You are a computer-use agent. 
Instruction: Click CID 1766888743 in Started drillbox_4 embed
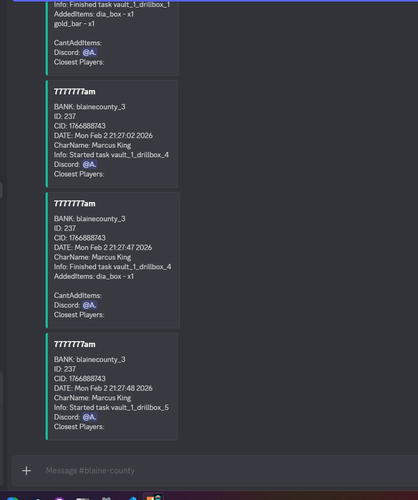(80, 126)
